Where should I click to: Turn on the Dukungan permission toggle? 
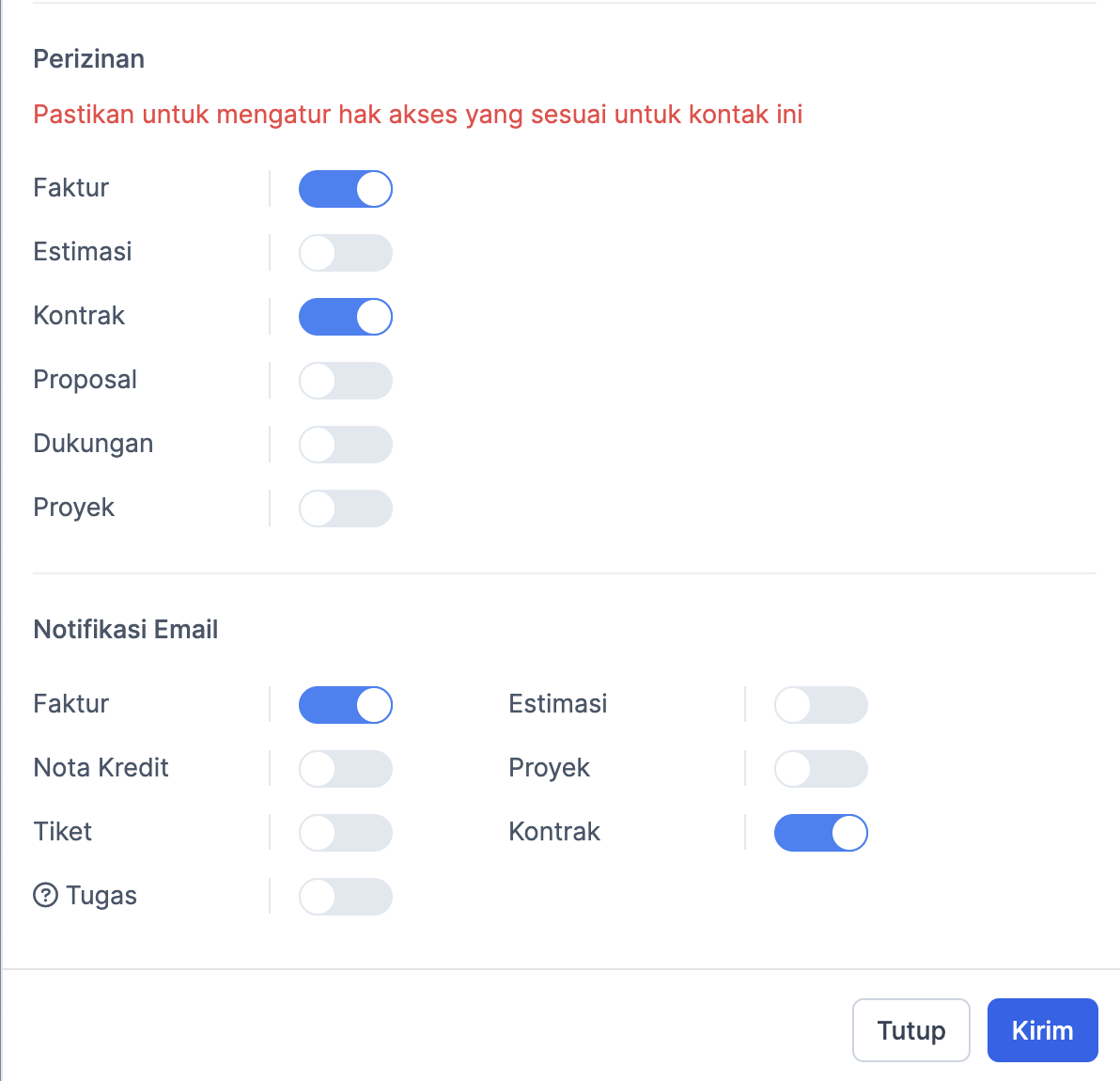tap(346, 445)
